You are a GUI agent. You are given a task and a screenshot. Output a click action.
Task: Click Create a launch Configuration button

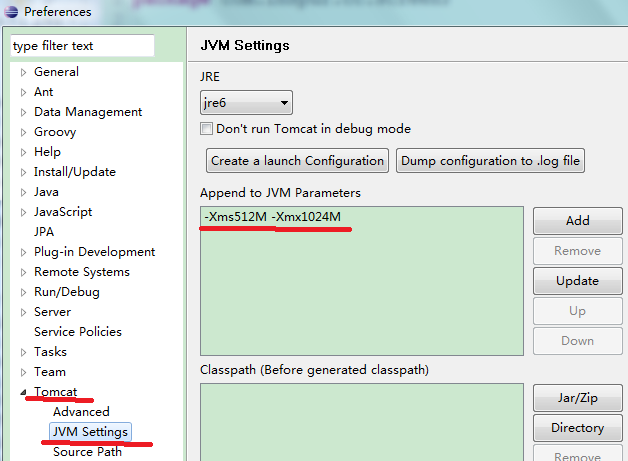(297, 161)
